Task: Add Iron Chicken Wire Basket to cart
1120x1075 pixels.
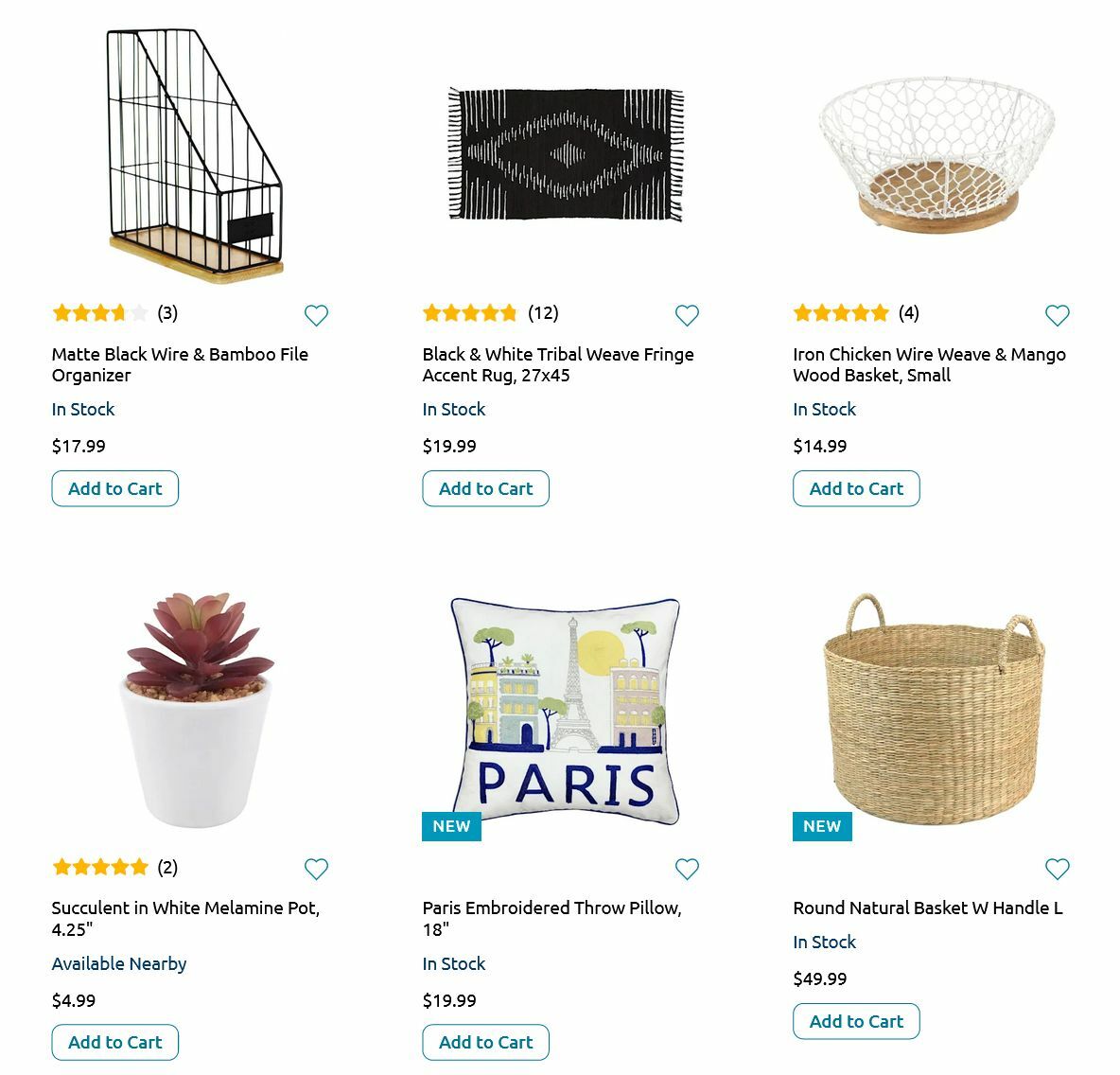Action: 856,488
